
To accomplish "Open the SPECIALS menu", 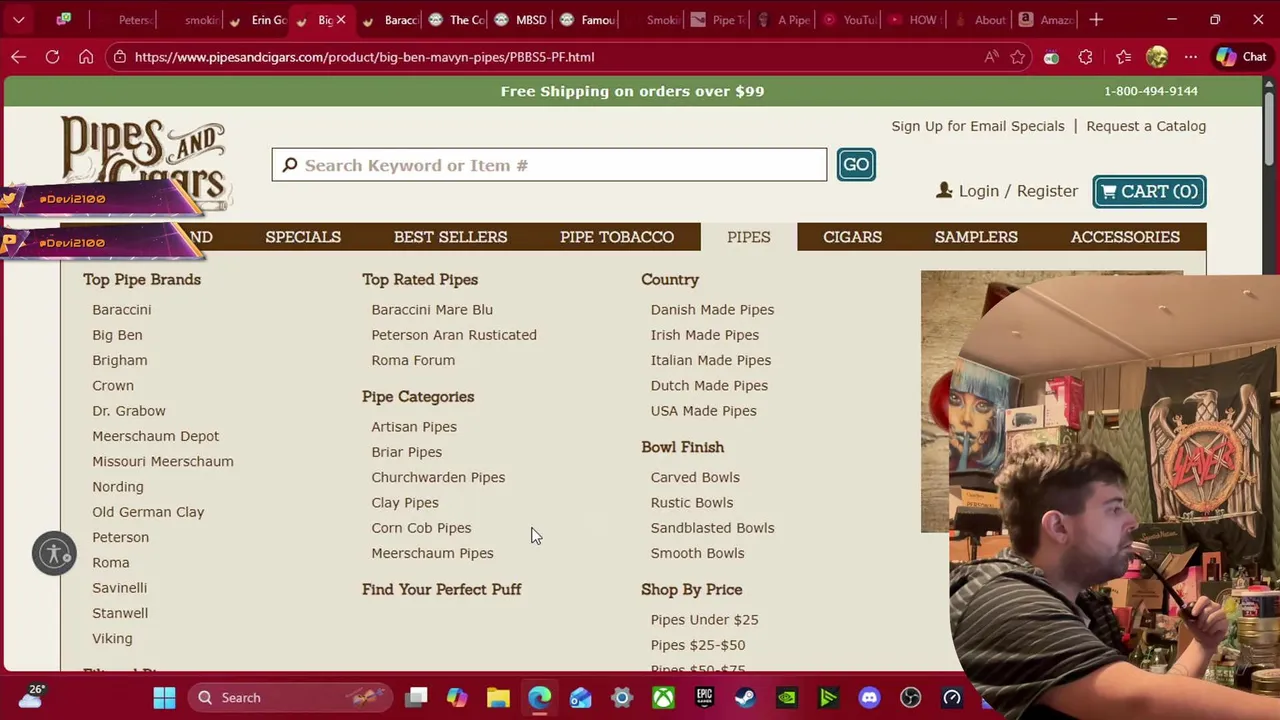I will pyautogui.click(x=303, y=237).
